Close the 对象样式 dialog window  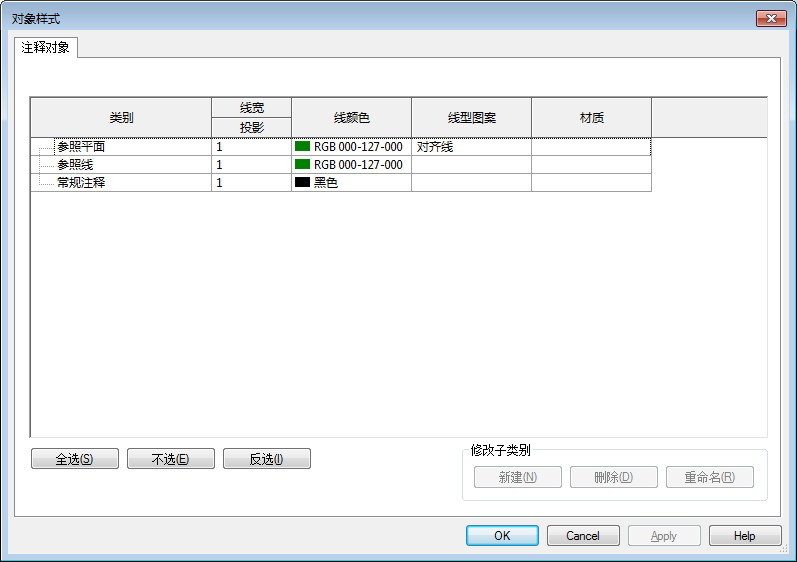point(771,19)
